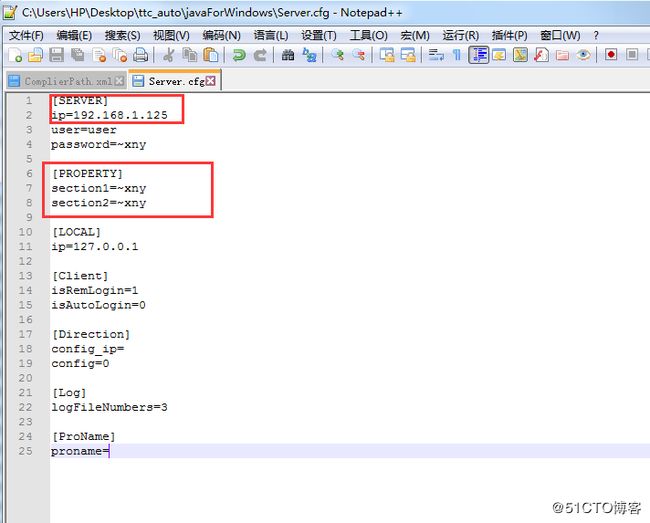650x523 pixels.
Task: Click the [SERVER] section header line
Action: (x=80, y=101)
